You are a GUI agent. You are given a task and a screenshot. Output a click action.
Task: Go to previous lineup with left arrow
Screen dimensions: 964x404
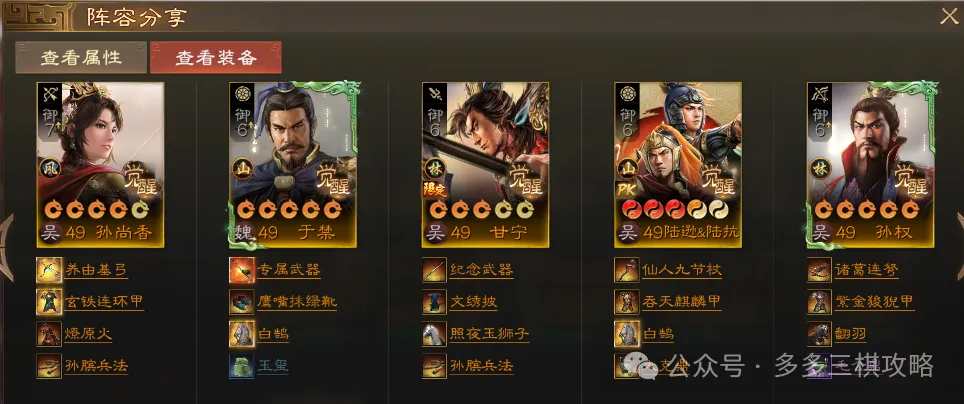6,246
